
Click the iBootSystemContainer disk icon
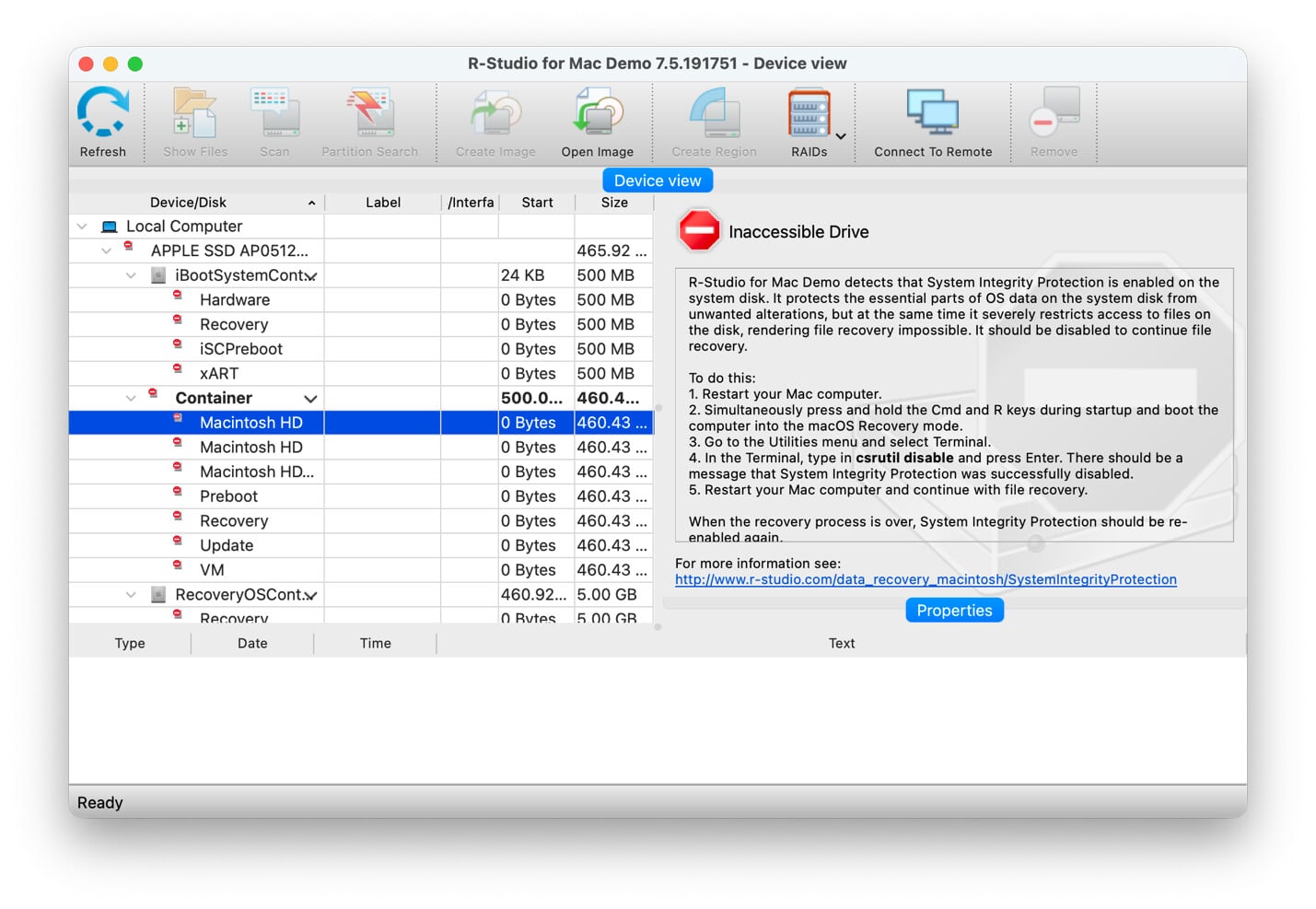tap(158, 275)
